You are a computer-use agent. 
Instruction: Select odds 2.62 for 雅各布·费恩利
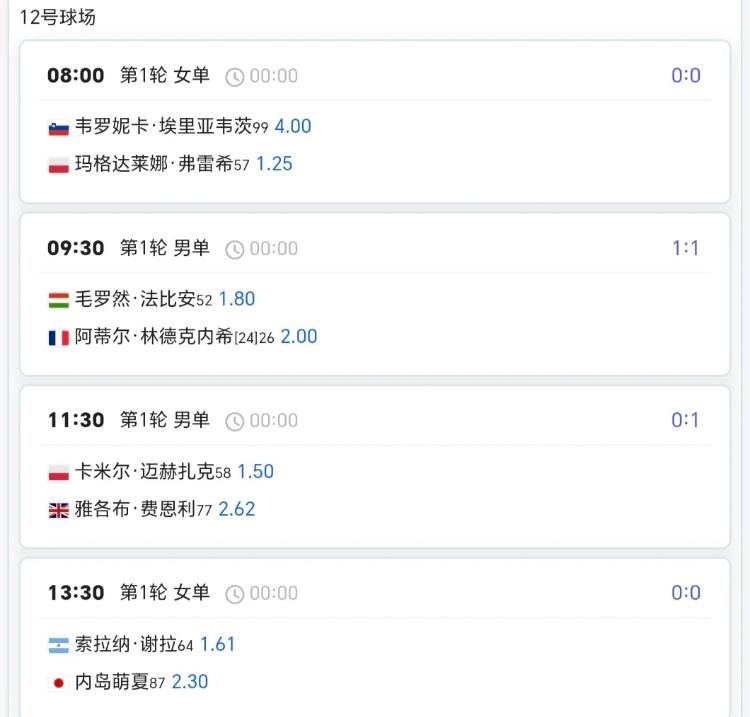click(237, 509)
